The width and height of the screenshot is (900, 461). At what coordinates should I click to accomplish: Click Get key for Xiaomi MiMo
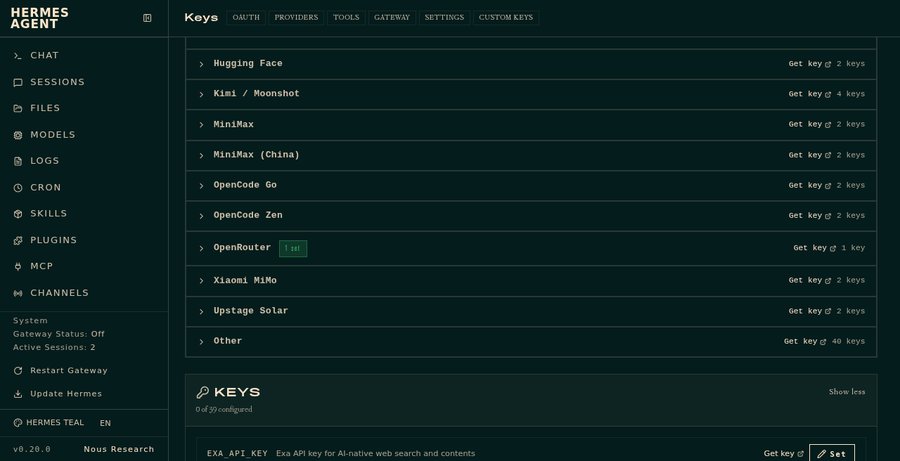(x=809, y=281)
